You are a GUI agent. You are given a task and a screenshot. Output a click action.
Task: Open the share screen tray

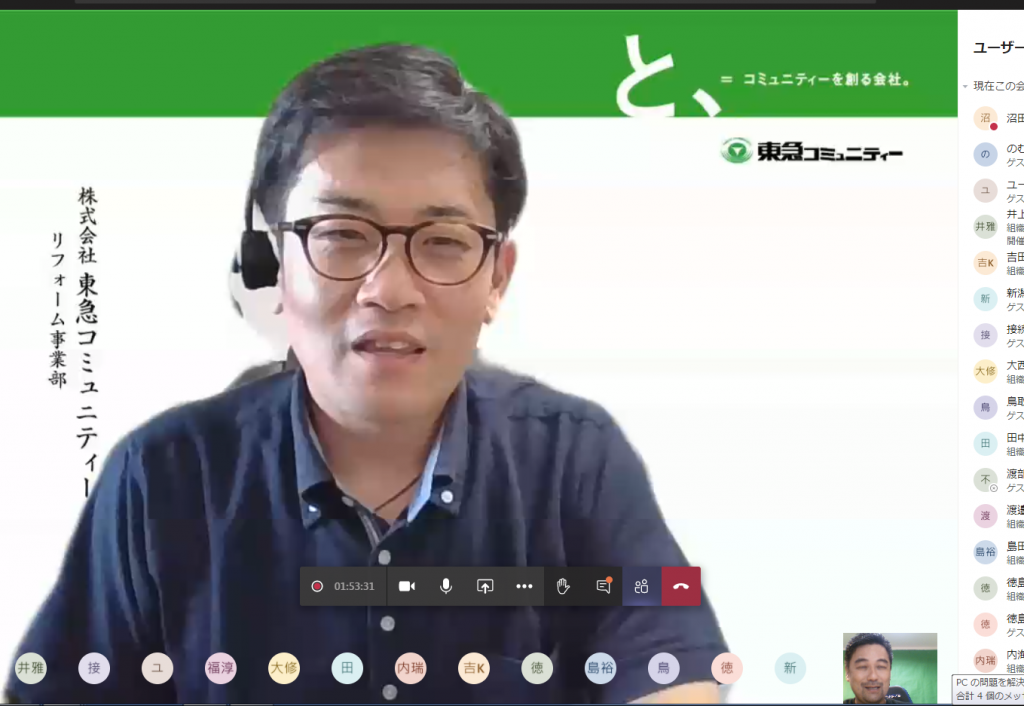485,586
